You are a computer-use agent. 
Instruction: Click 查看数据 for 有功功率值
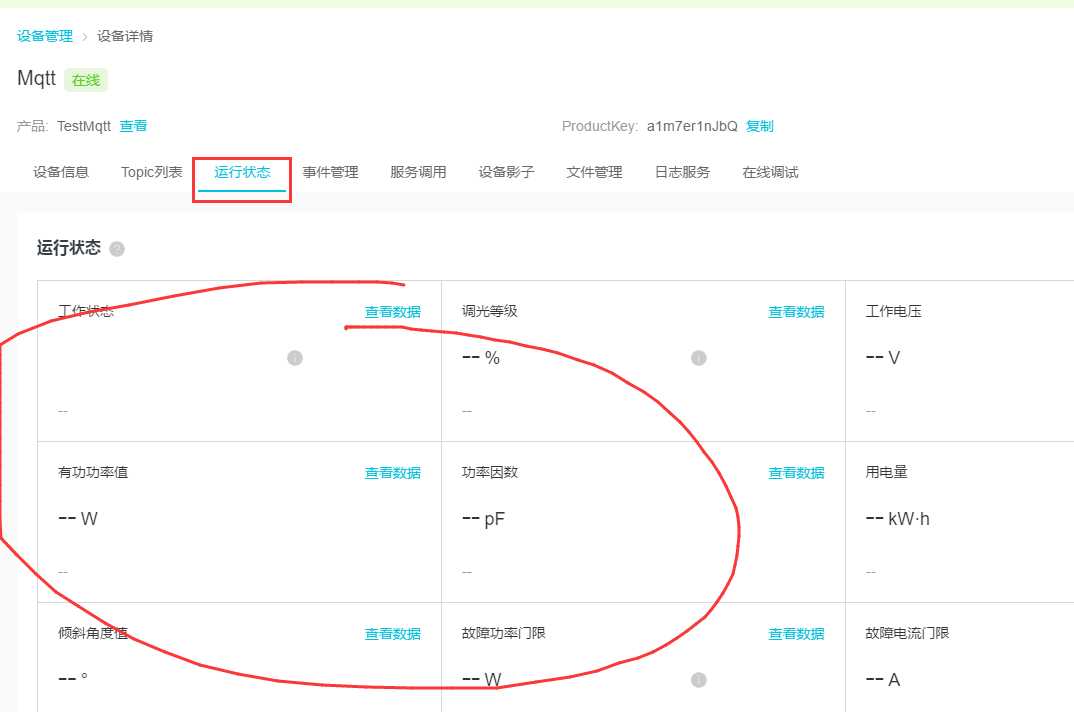click(x=392, y=473)
